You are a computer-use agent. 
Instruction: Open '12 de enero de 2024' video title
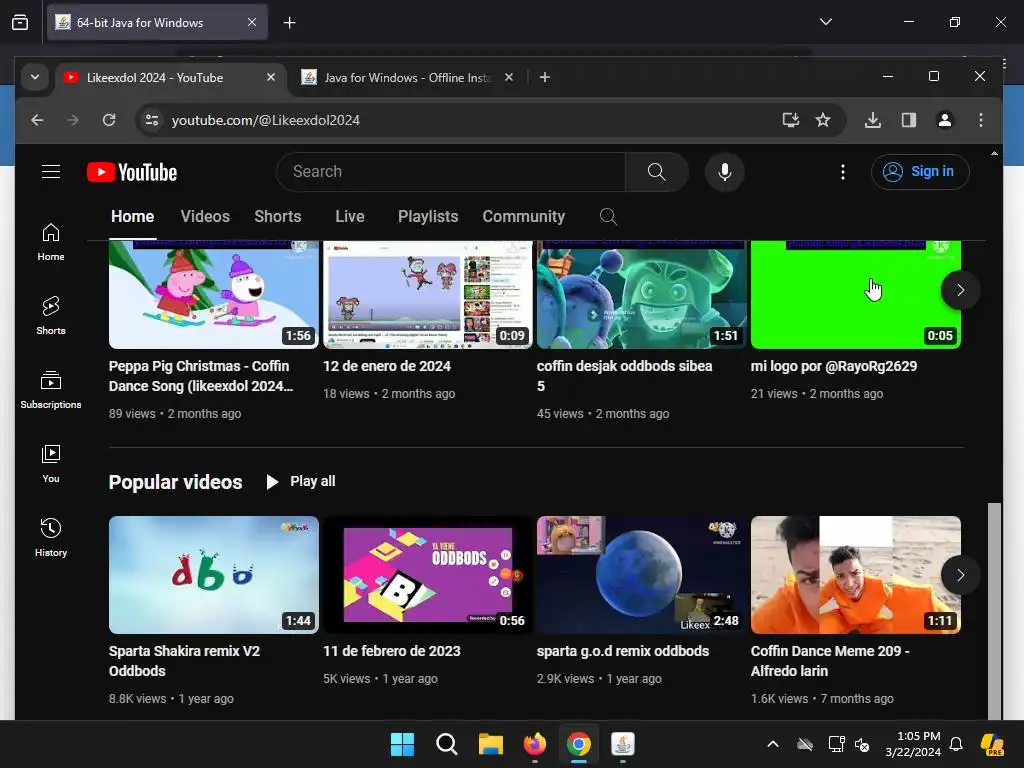[x=387, y=366]
